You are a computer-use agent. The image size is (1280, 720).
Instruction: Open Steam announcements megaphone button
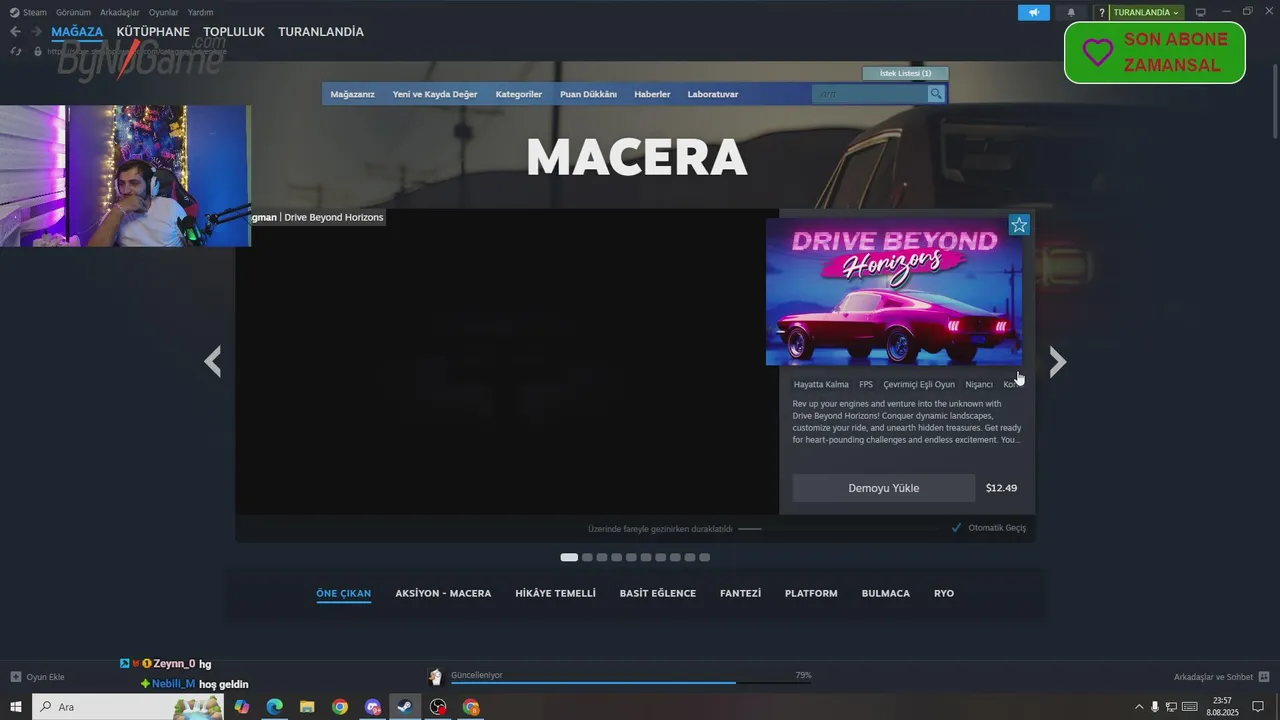click(x=1034, y=12)
